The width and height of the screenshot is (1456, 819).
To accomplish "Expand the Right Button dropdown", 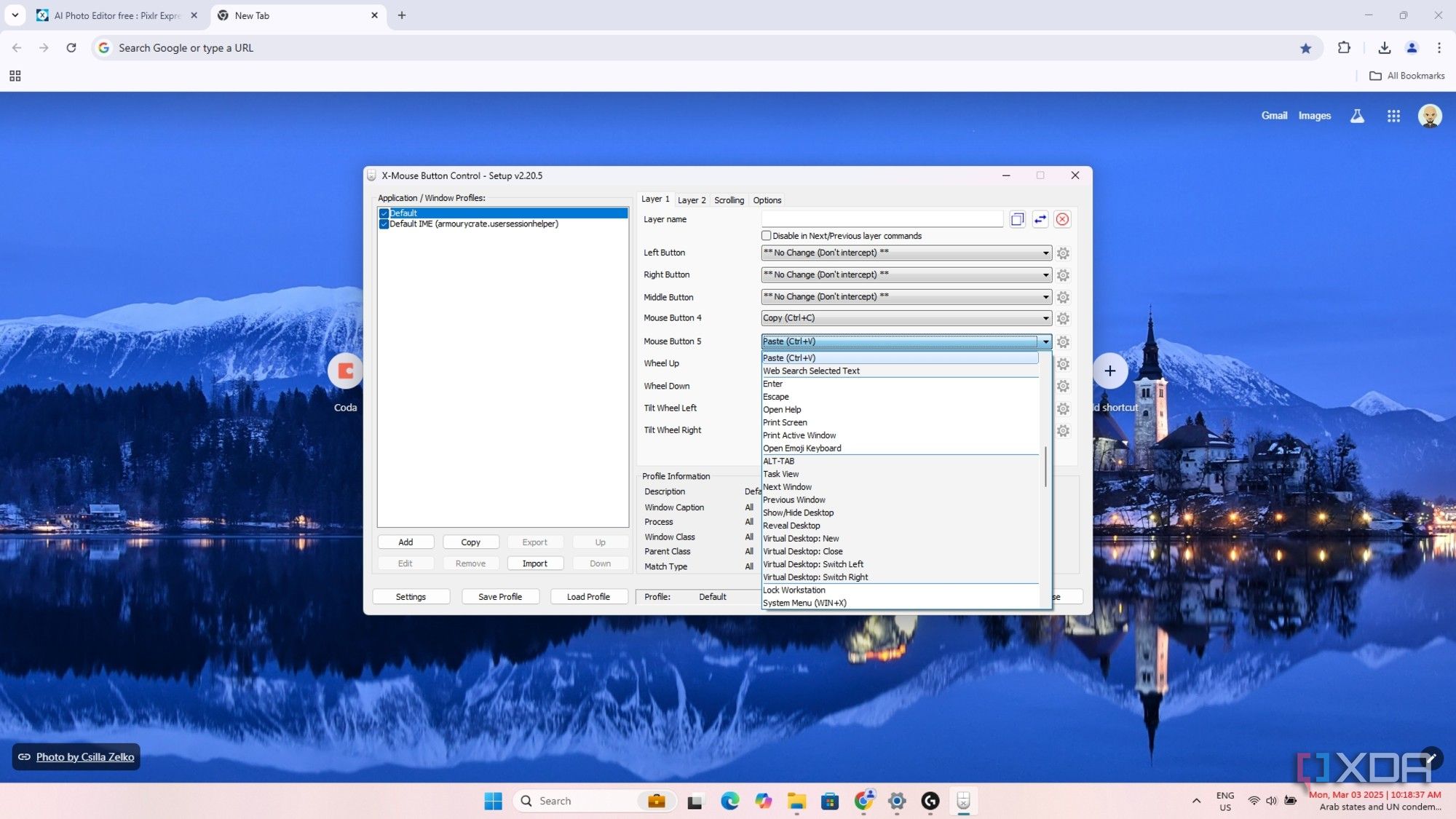I will pyautogui.click(x=1045, y=275).
